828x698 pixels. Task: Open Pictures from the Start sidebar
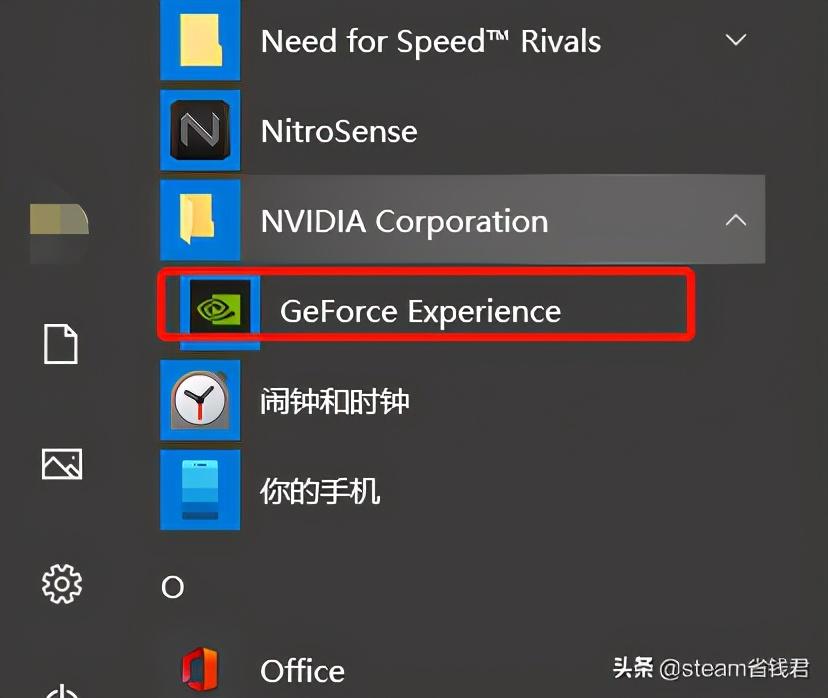[x=61, y=463]
